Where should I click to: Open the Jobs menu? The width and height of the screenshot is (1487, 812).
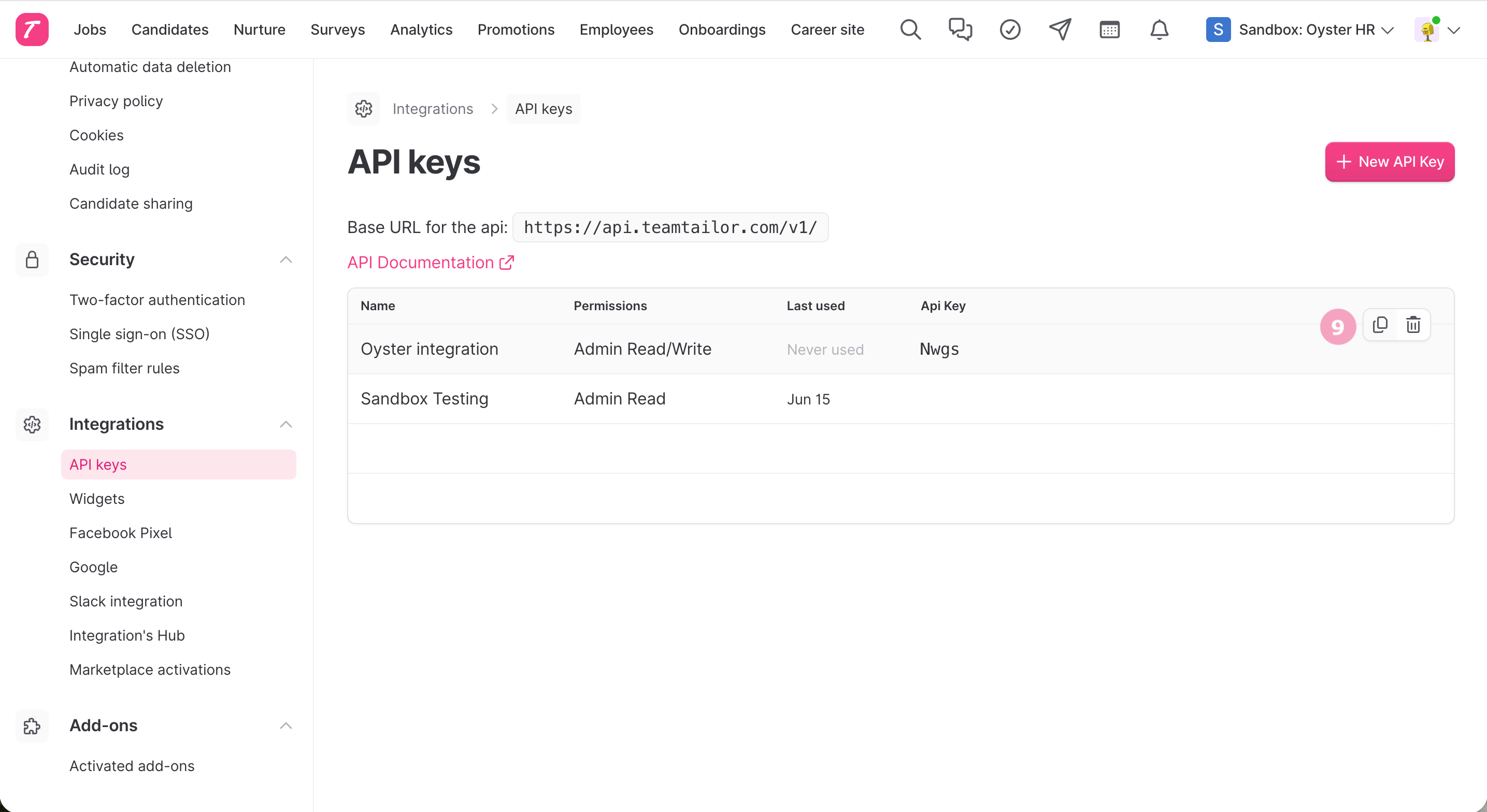pos(90,30)
